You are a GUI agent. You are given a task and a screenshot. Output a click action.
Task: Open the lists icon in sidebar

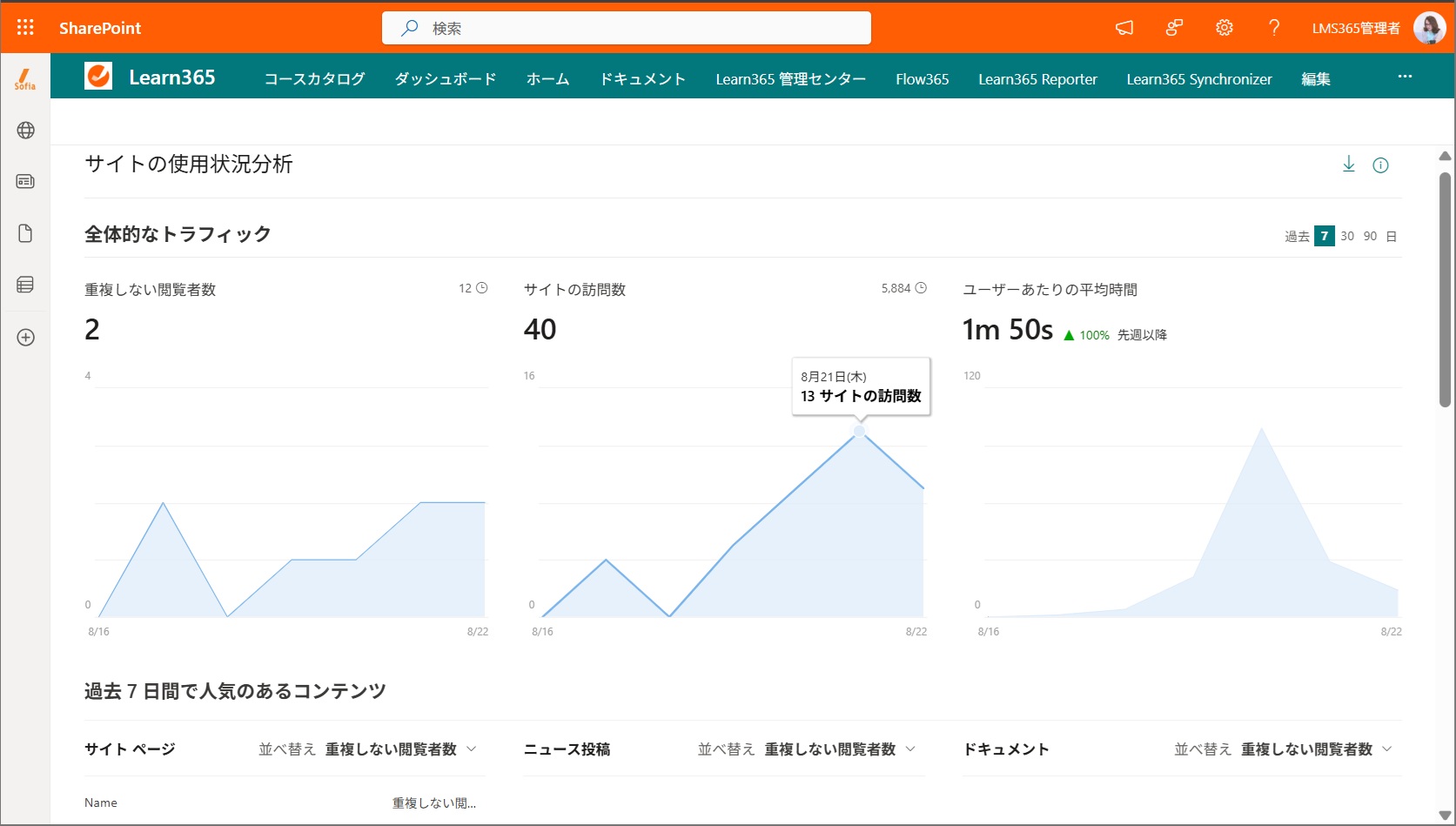point(25,285)
